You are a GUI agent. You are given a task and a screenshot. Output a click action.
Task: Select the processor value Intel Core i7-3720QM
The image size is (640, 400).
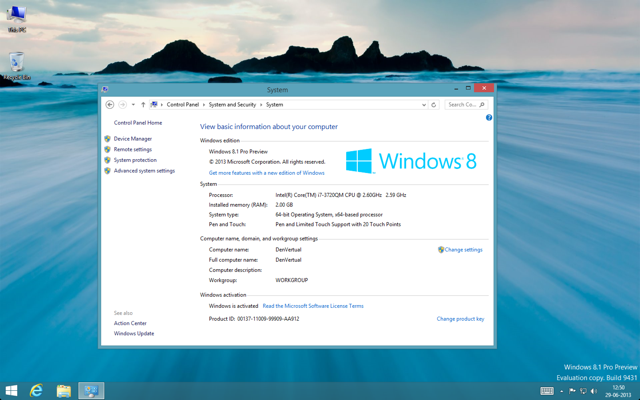pos(341,195)
